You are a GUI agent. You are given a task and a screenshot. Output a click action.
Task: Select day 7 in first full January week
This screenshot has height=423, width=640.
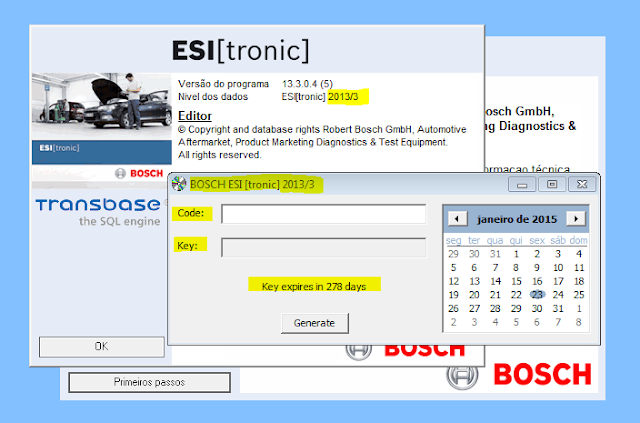[496, 267]
